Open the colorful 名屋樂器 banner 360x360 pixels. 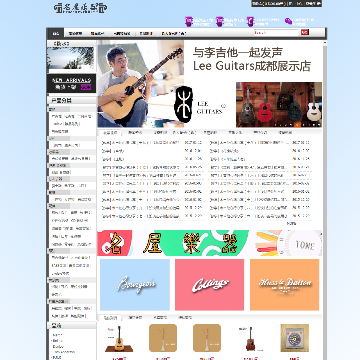(x=209, y=243)
